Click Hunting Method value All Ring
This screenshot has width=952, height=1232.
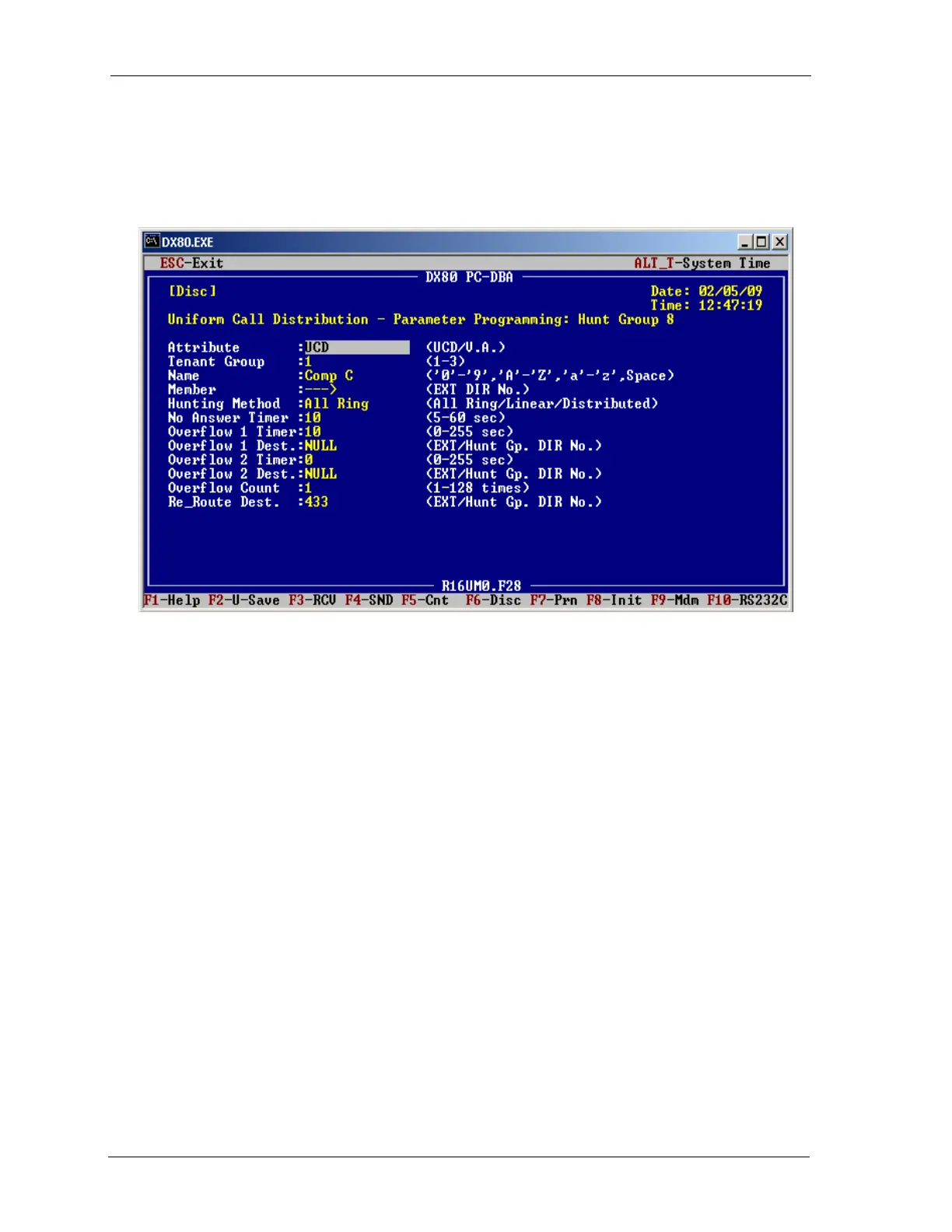337,404
